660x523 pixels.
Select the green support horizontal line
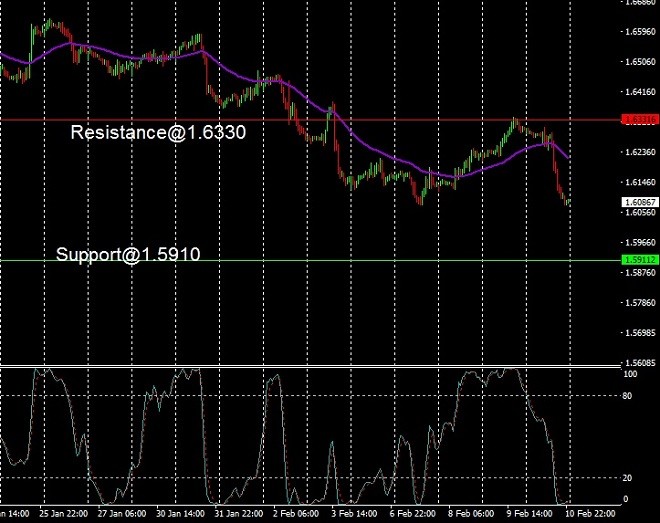click(x=311, y=260)
